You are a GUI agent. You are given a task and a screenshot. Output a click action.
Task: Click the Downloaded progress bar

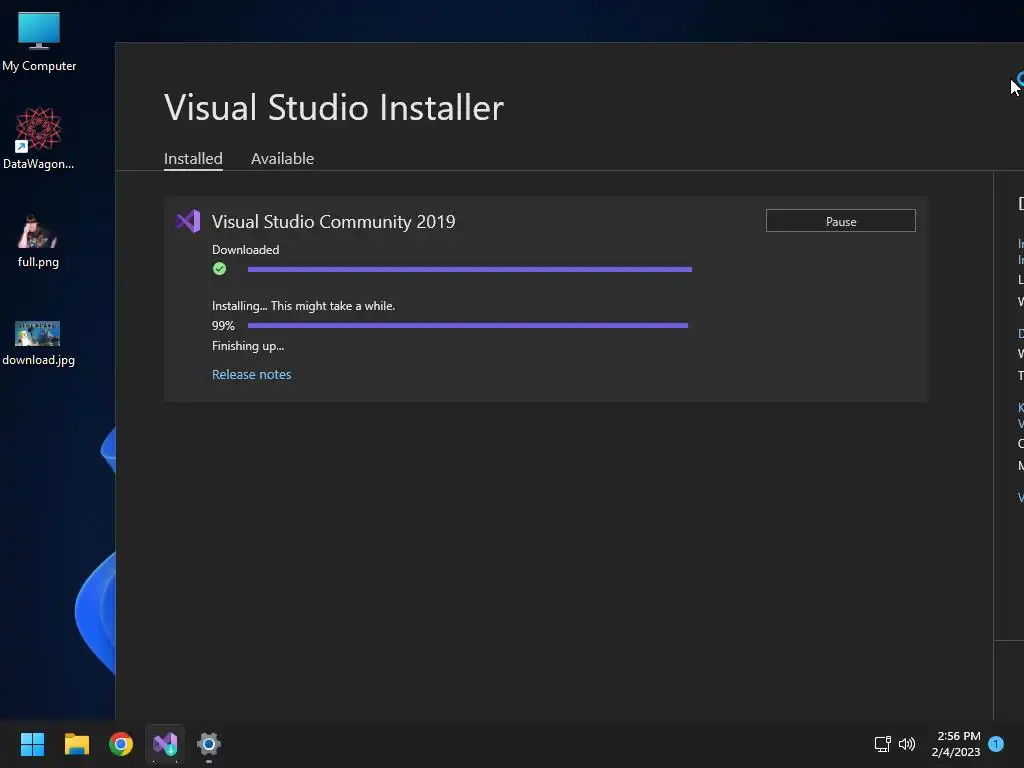click(x=470, y=269)
